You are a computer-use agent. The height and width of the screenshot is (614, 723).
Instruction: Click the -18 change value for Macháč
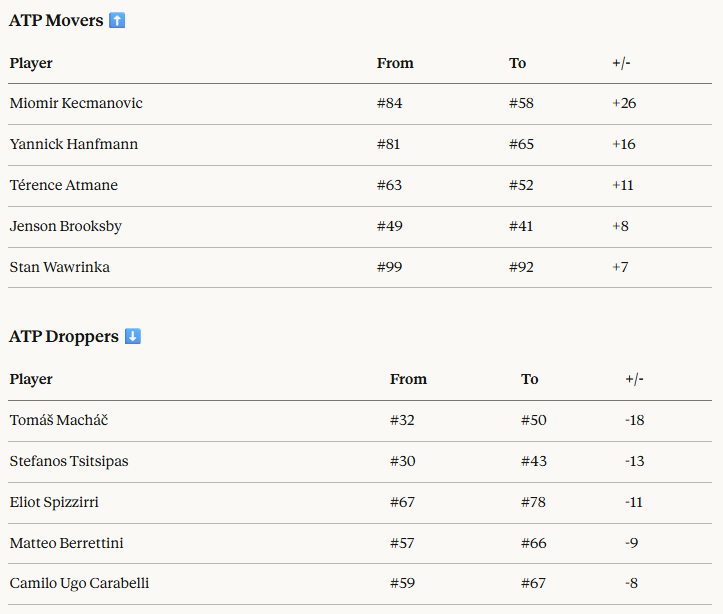634,420
